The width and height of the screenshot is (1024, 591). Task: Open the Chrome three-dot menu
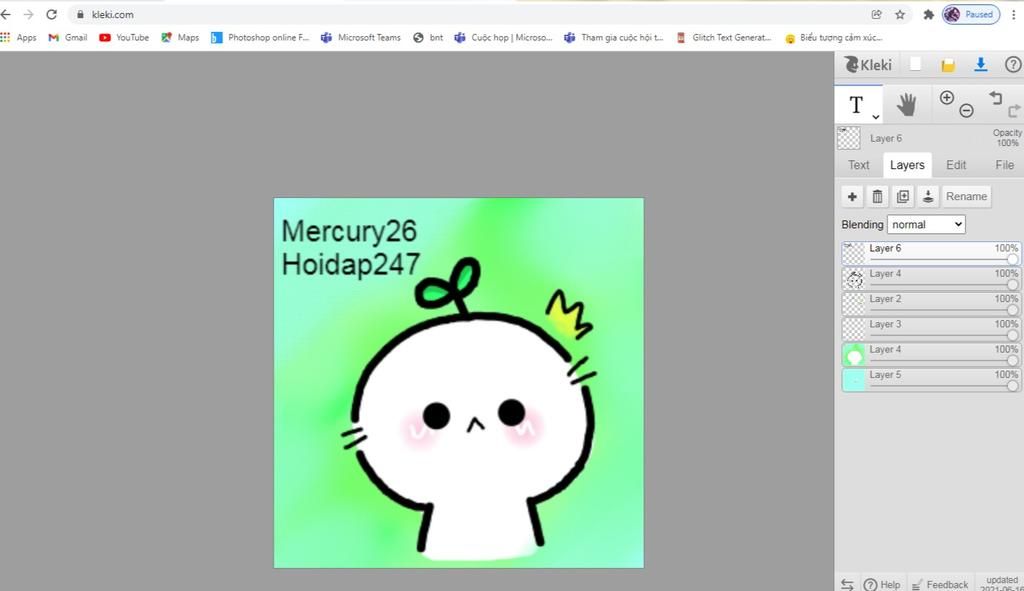point(1014,14)
